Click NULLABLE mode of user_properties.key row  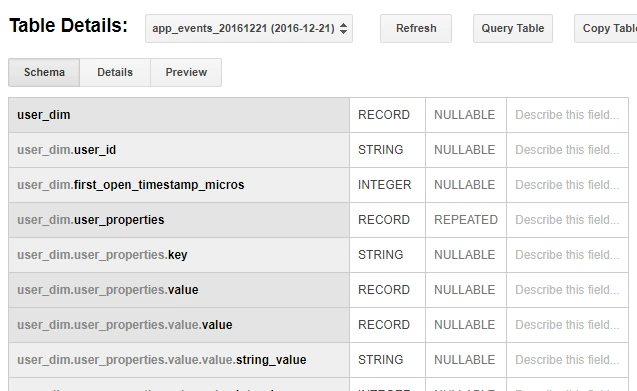(x=465, y=255)
